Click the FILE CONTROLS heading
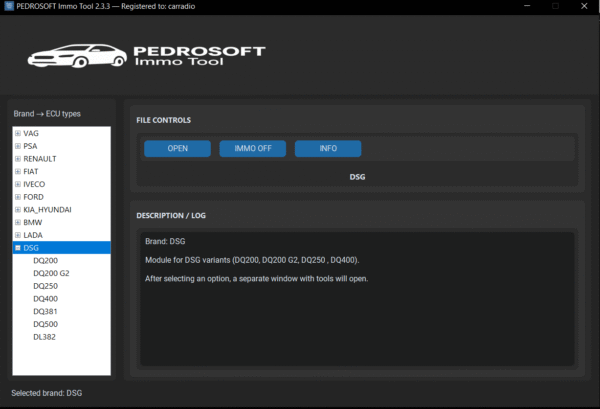Viewport: 600px width, 409px height. (x=163, y=120)
